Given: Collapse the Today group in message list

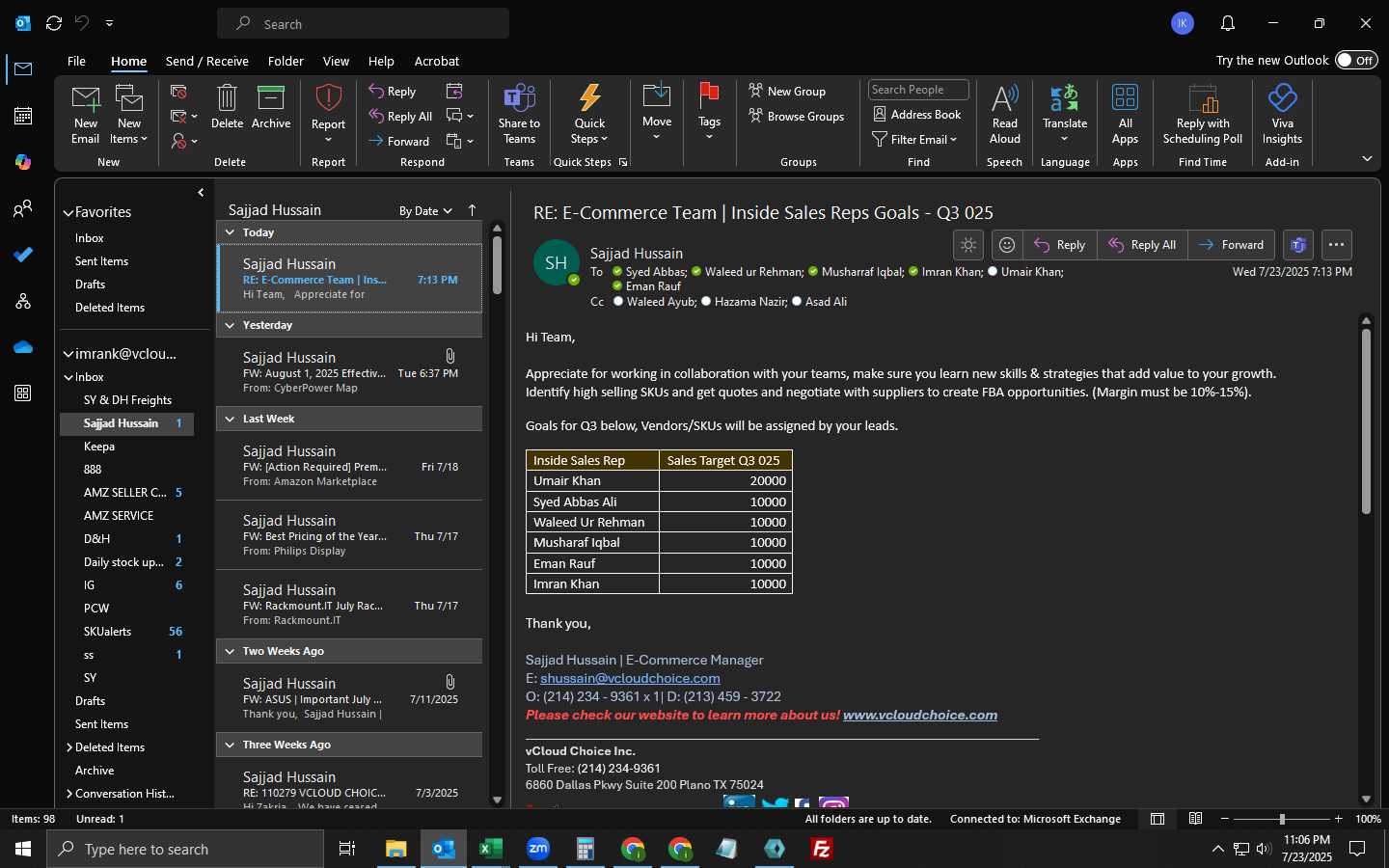Looking at the screenshot, I should [x=230, y=232].
